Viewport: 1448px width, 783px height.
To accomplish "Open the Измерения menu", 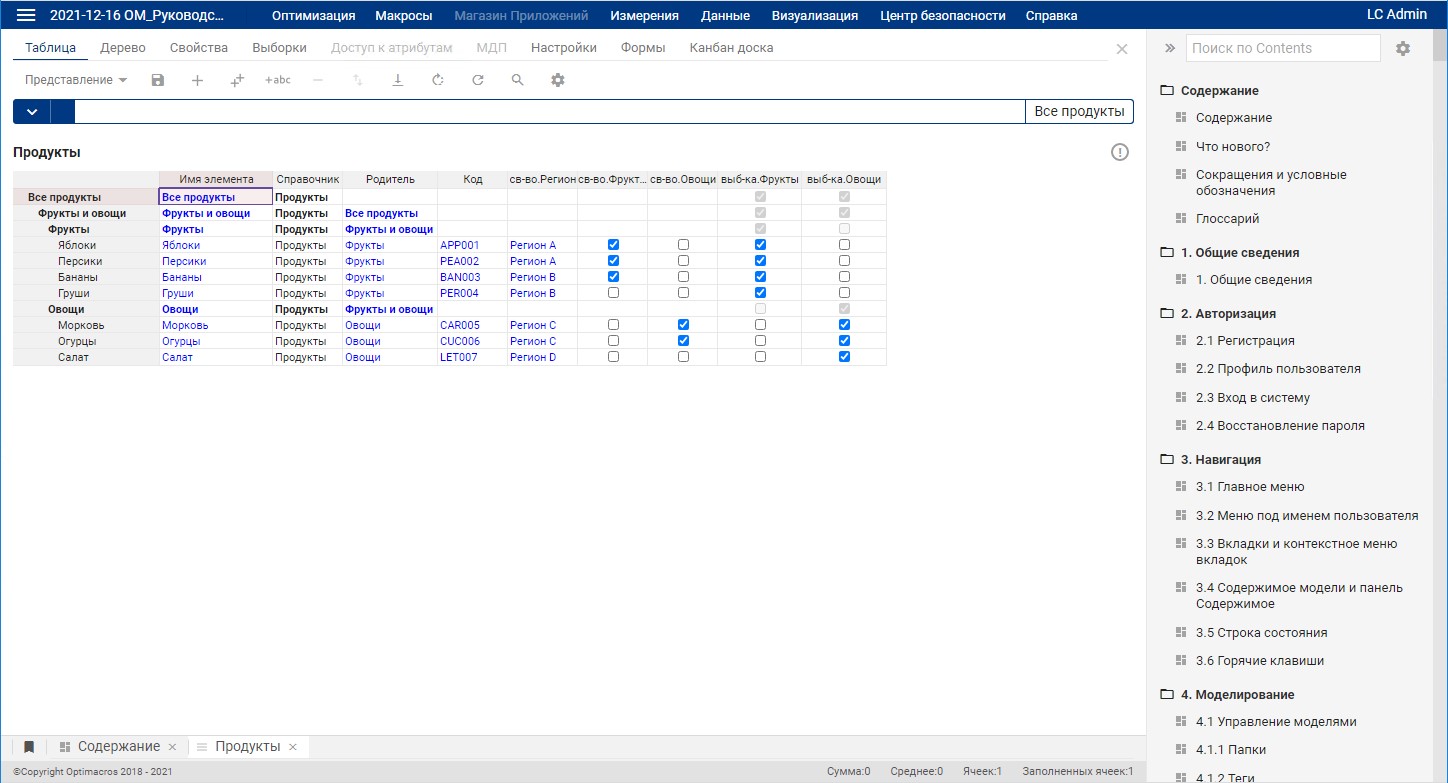I will tap(644, 16).
